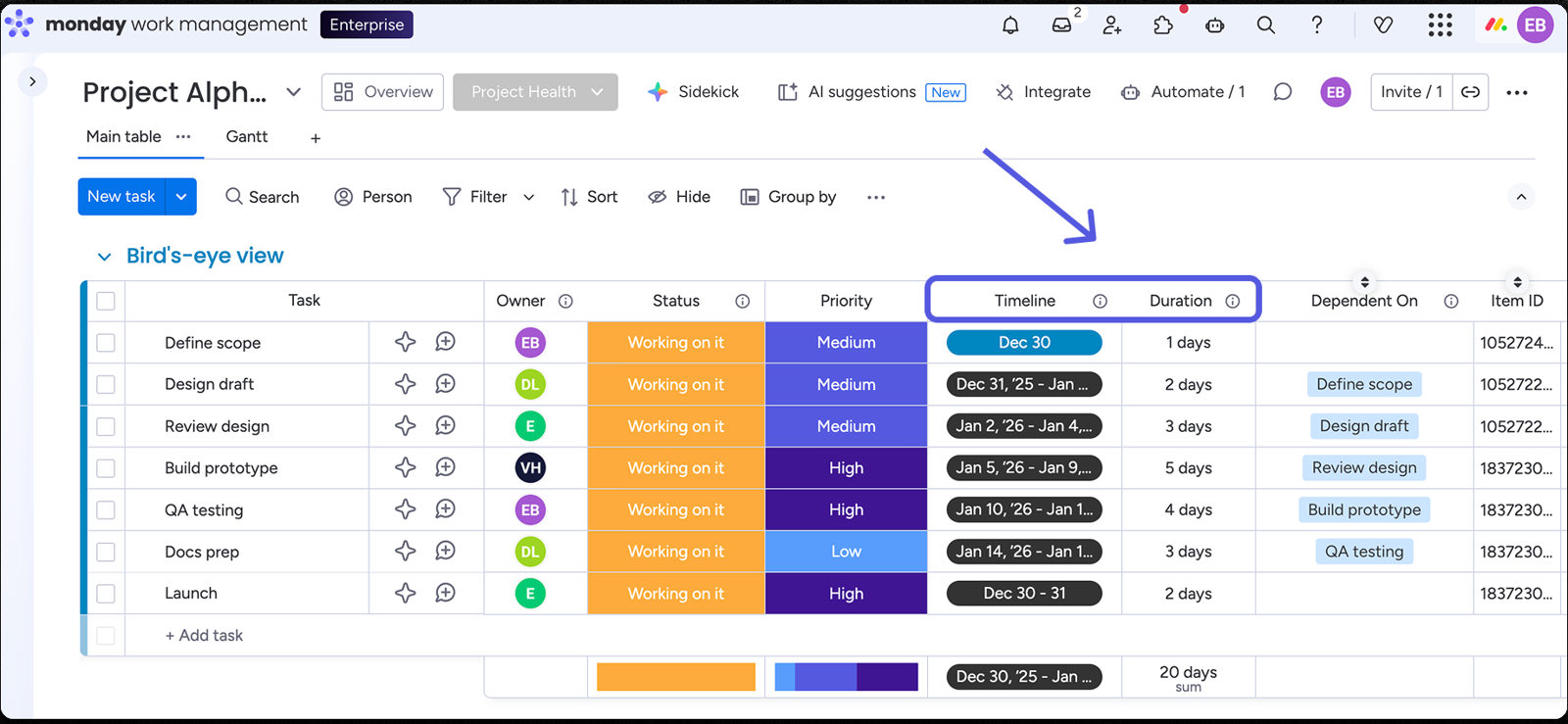Open info icon for the Status column

(x=743, y=301)
